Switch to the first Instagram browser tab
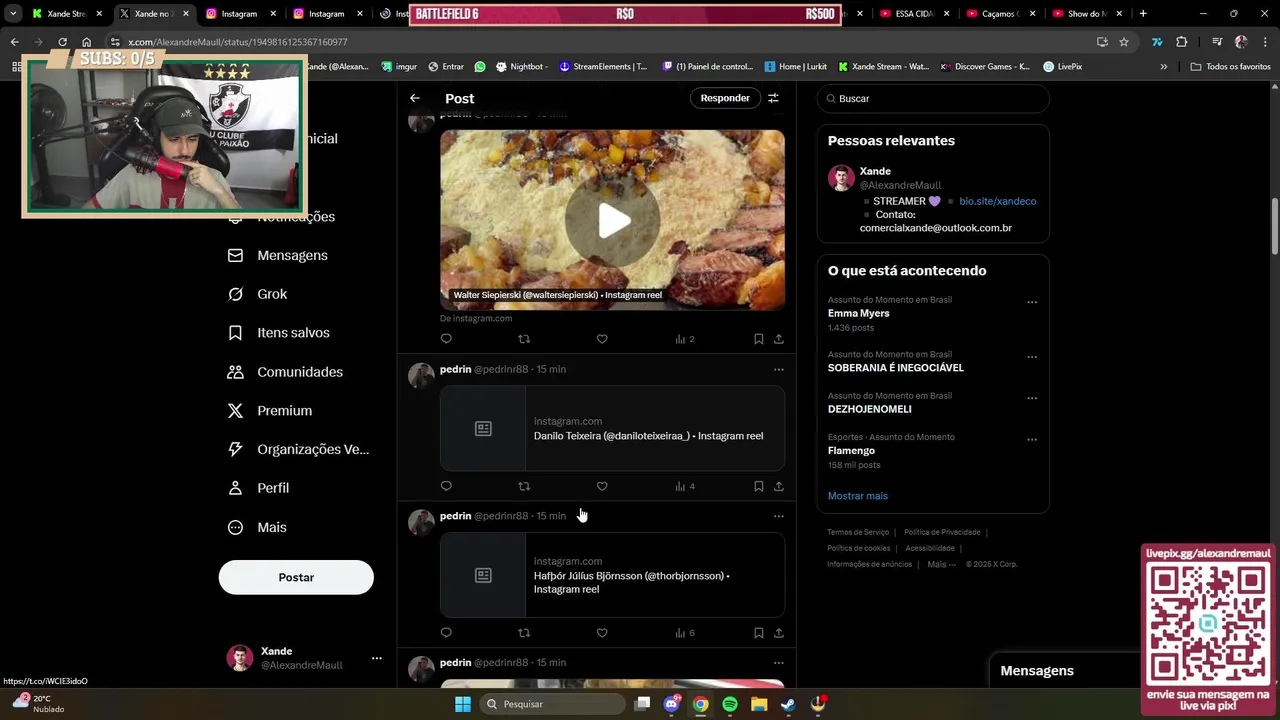The image size is (1280, 720). [x=239, y=14]
